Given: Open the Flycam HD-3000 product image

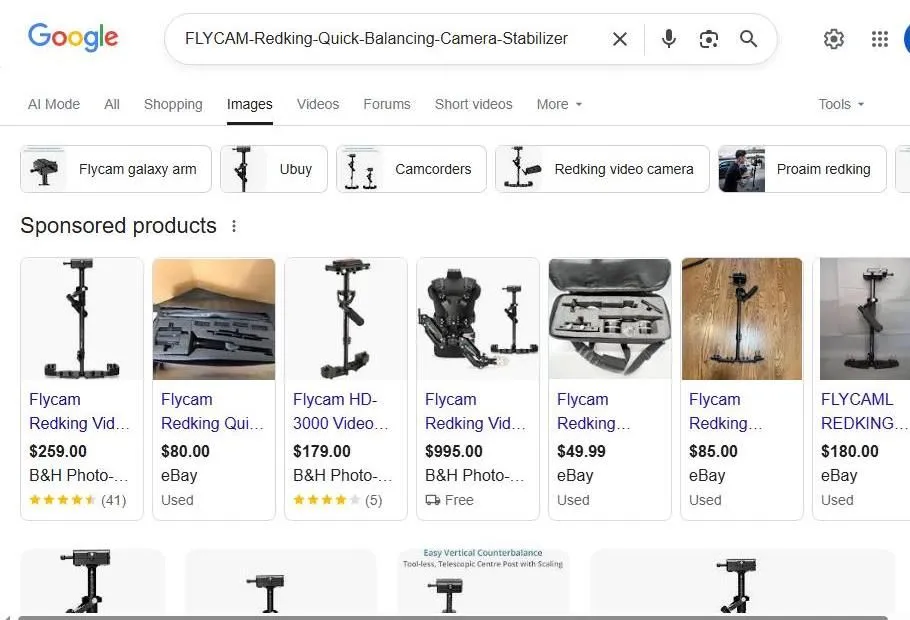Looking at the screenshot, I should click(x=346, y=319).
